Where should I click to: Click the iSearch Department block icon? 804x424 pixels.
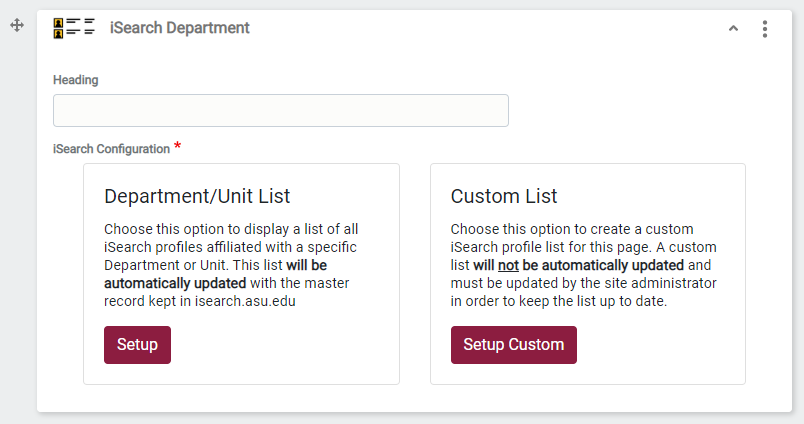[74, 28]
